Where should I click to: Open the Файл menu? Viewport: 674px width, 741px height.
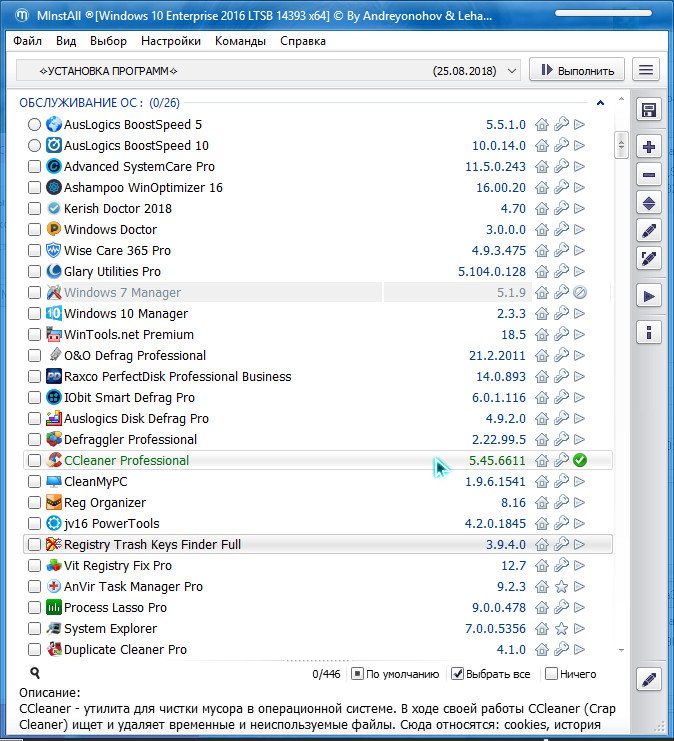pyautogui.click(x=27, y=41)
